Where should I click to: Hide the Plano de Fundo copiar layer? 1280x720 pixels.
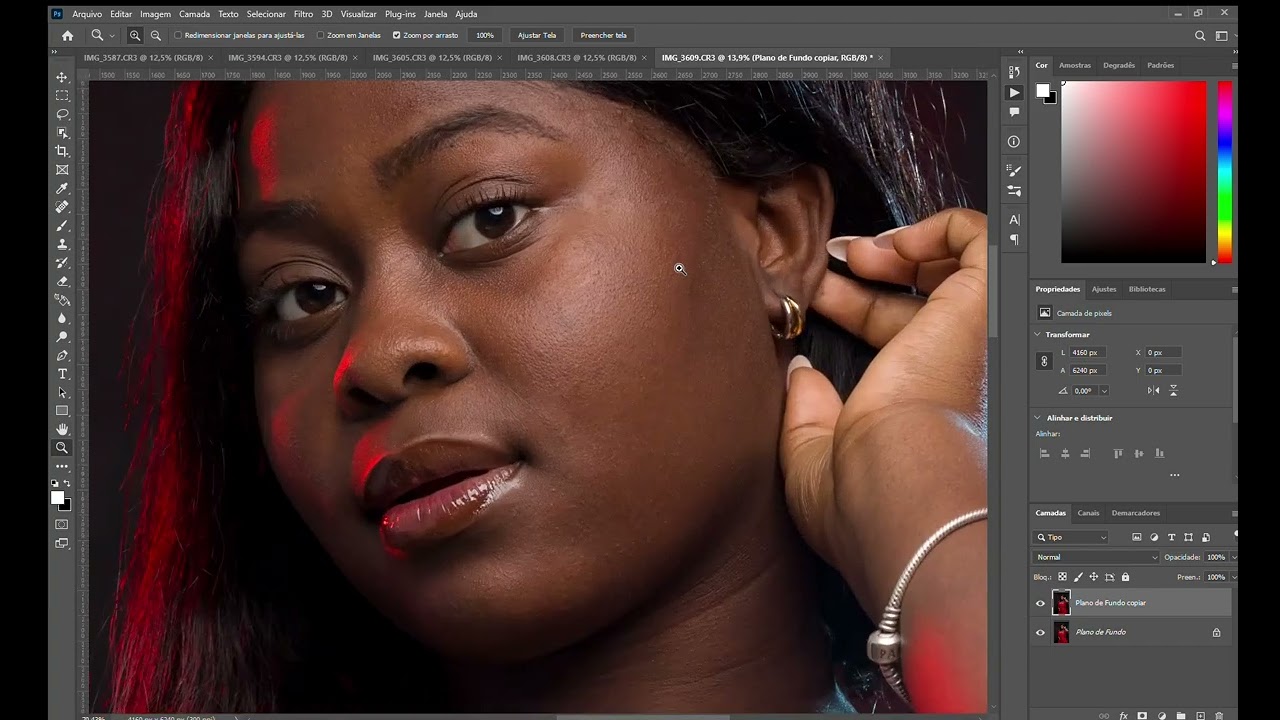[1040, 603]
